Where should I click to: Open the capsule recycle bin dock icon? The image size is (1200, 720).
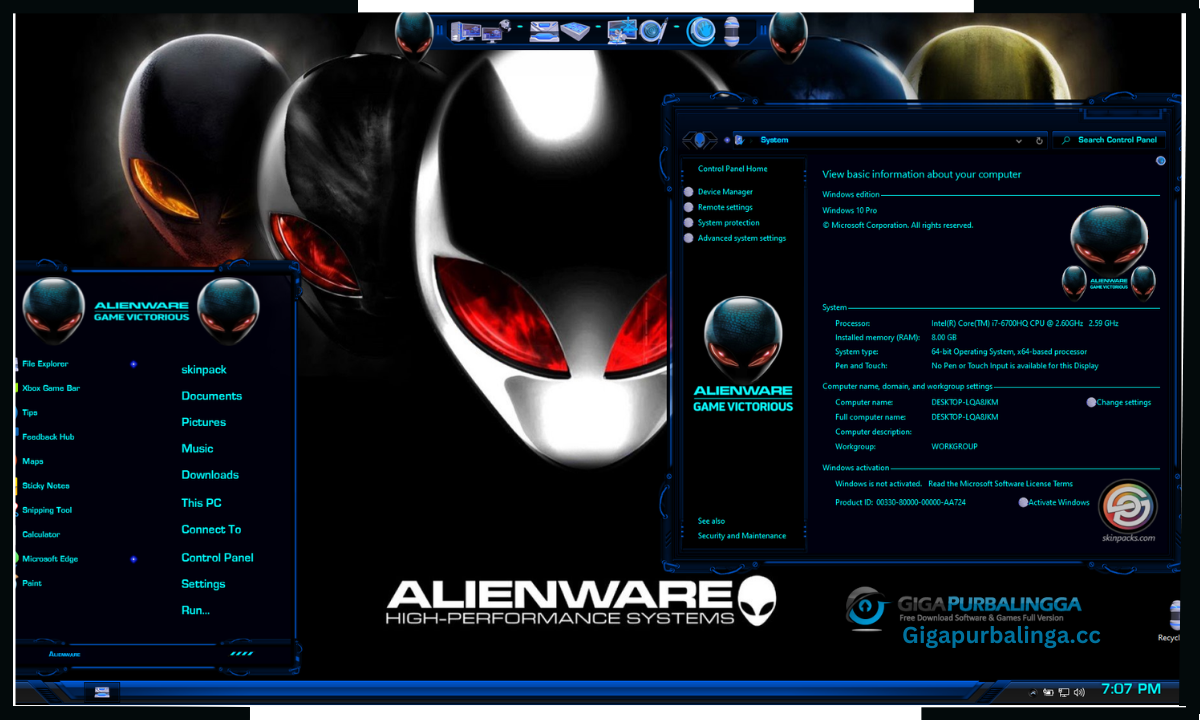pos(732,31)
